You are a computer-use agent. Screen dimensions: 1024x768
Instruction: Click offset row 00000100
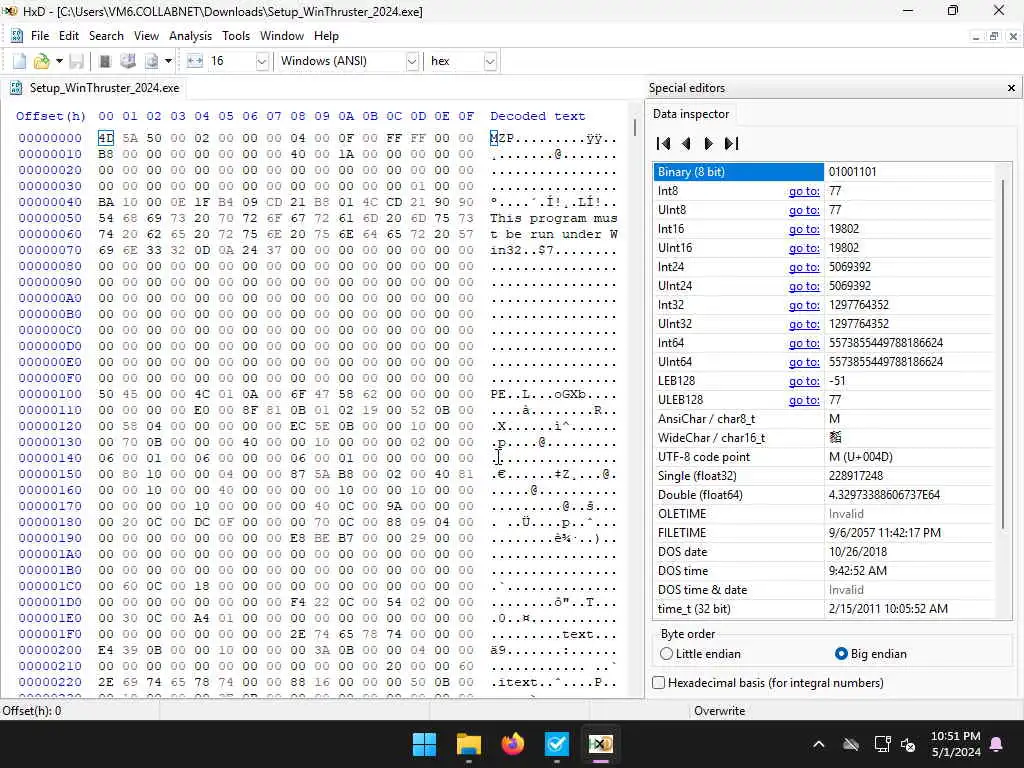point(50,394)
